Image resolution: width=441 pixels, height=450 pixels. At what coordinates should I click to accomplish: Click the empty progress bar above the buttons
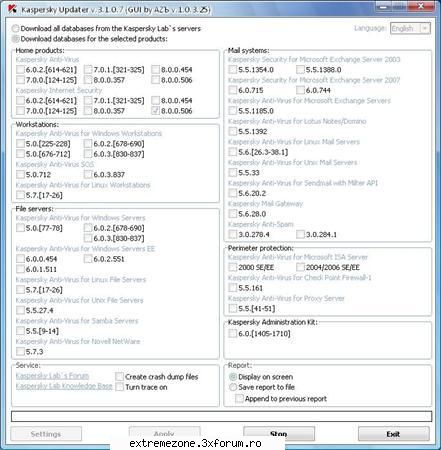(x=221, y=416)
